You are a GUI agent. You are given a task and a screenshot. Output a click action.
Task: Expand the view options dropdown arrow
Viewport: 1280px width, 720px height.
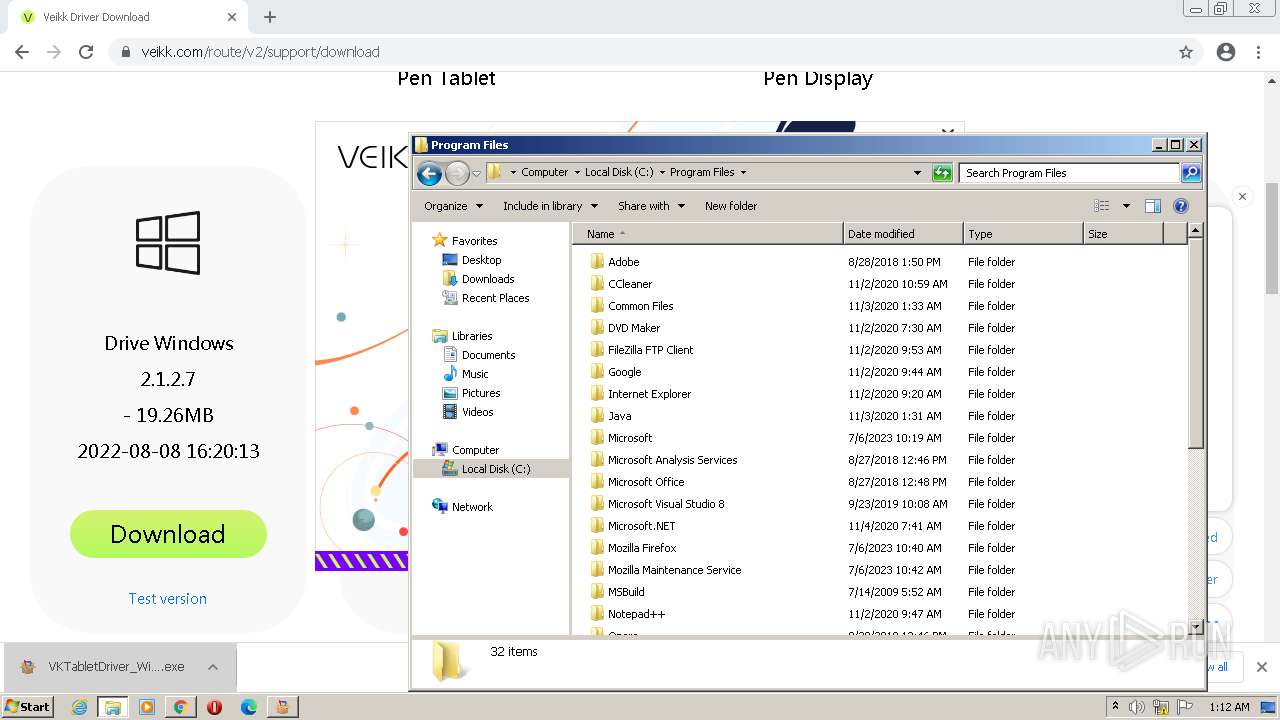[1126, 206]
